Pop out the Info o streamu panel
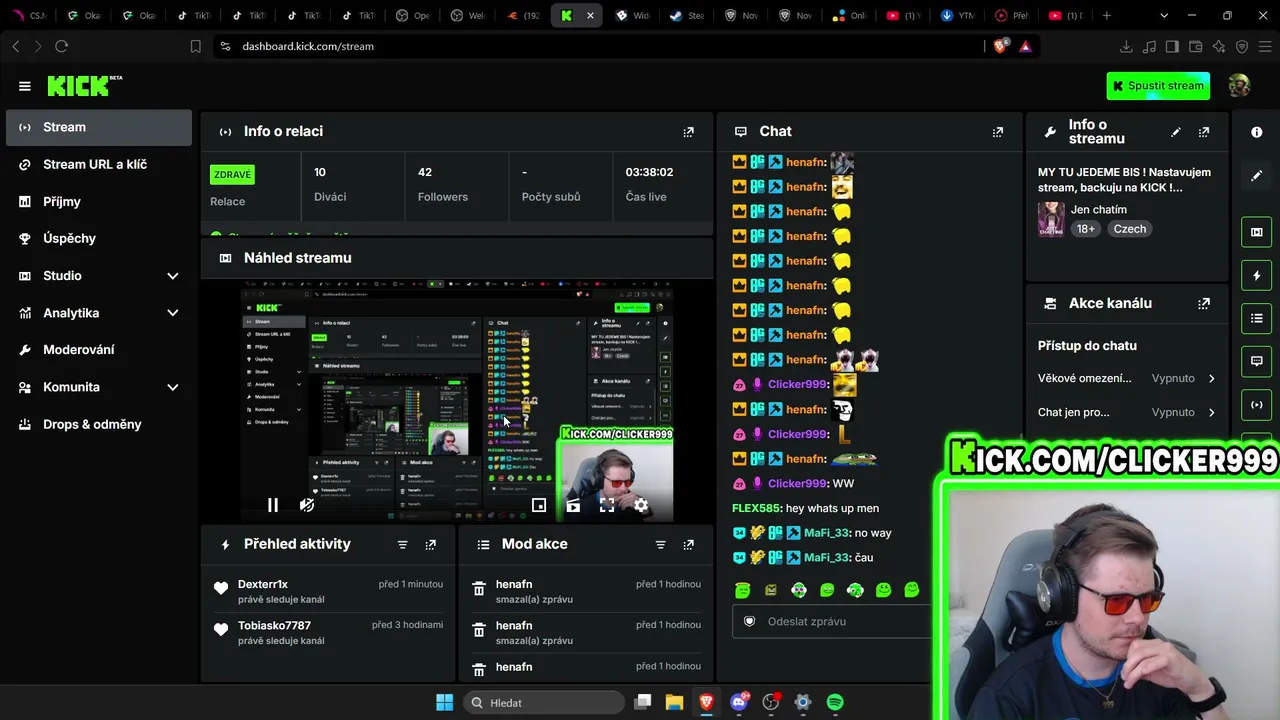The width and height of the screenshot is (1280, 720). [x=1204, y=132]
